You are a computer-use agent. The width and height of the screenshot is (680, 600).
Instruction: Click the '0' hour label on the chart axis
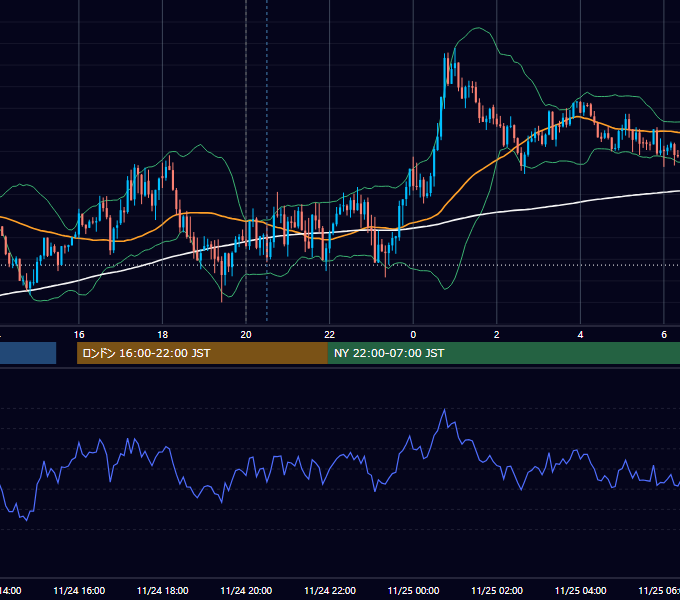click(x=413, y=335)
